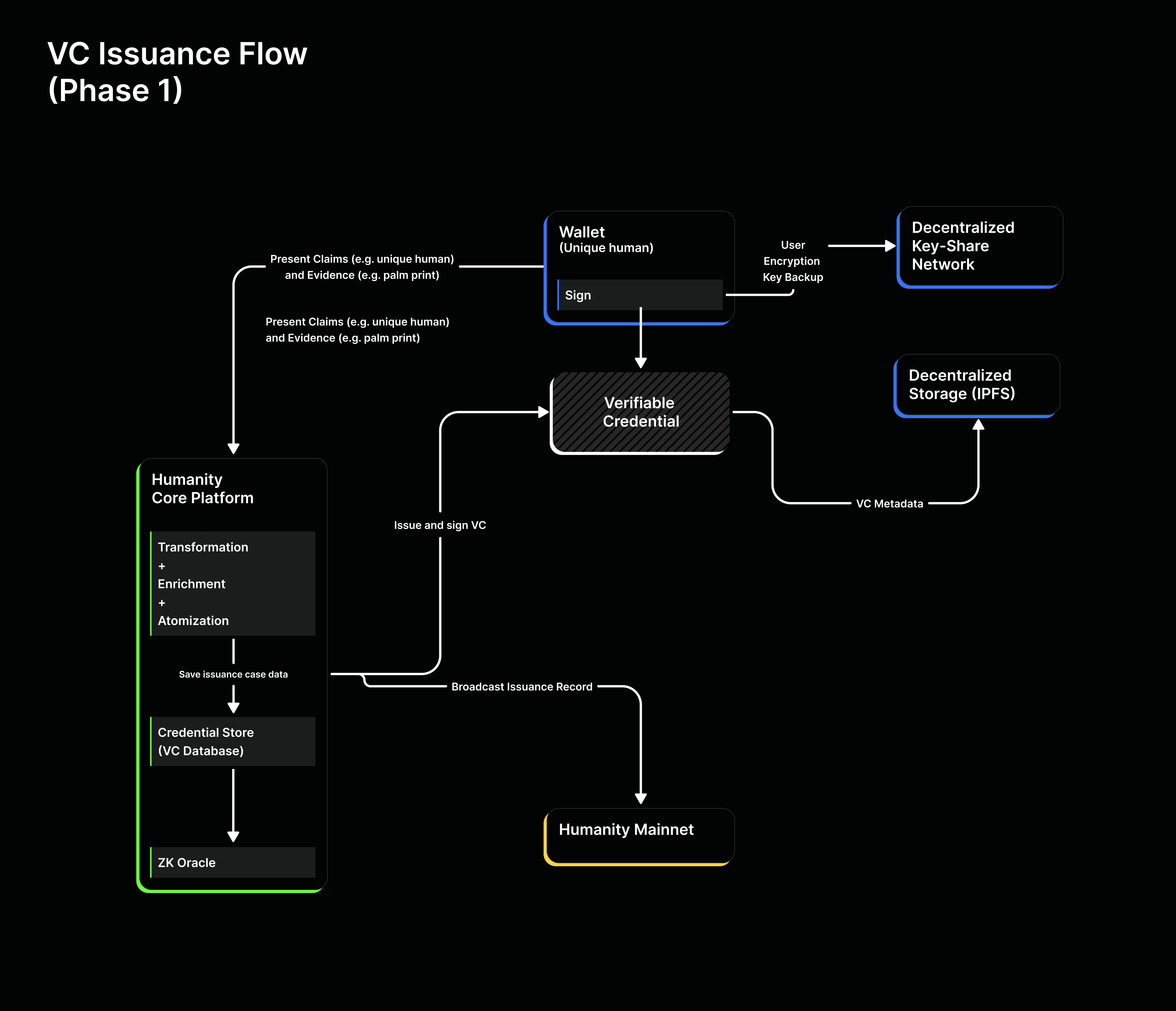Click arrowhead pointing into Key-Share Network

coord(890,246)
